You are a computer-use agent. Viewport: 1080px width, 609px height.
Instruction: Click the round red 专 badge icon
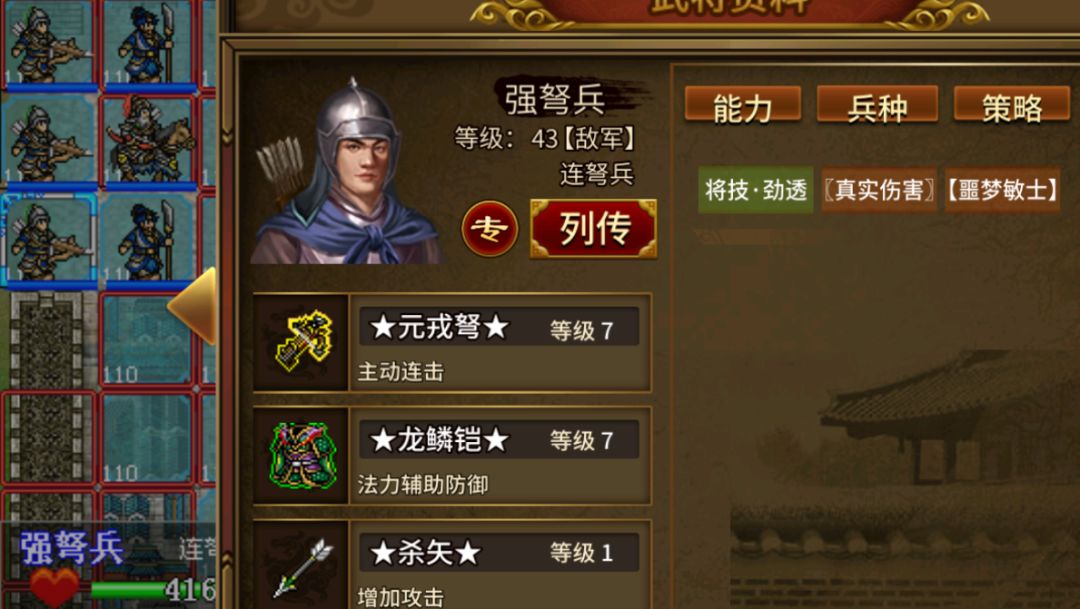[489, 229]
